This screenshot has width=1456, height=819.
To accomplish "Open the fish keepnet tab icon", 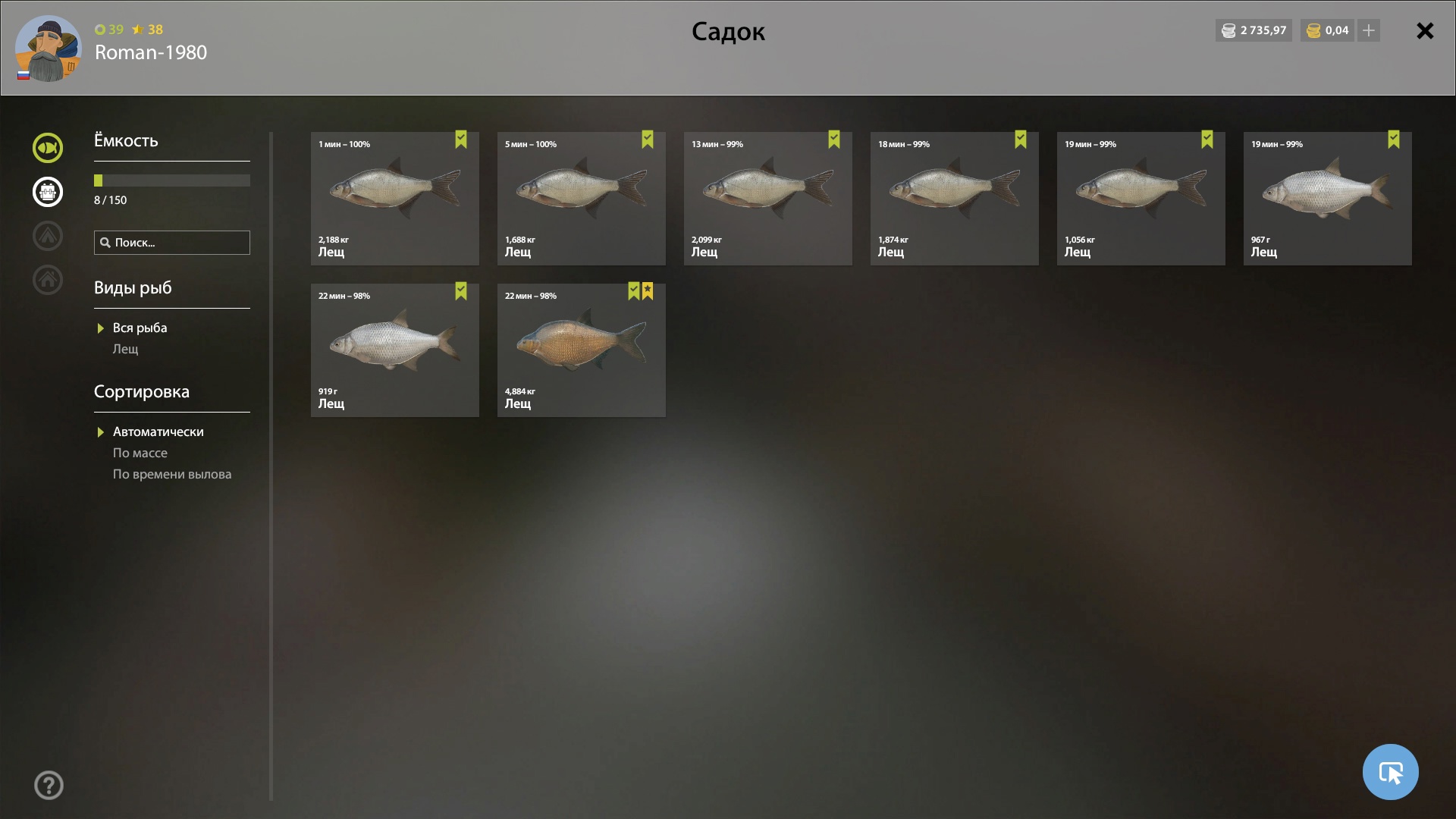I will pos(47,148).
